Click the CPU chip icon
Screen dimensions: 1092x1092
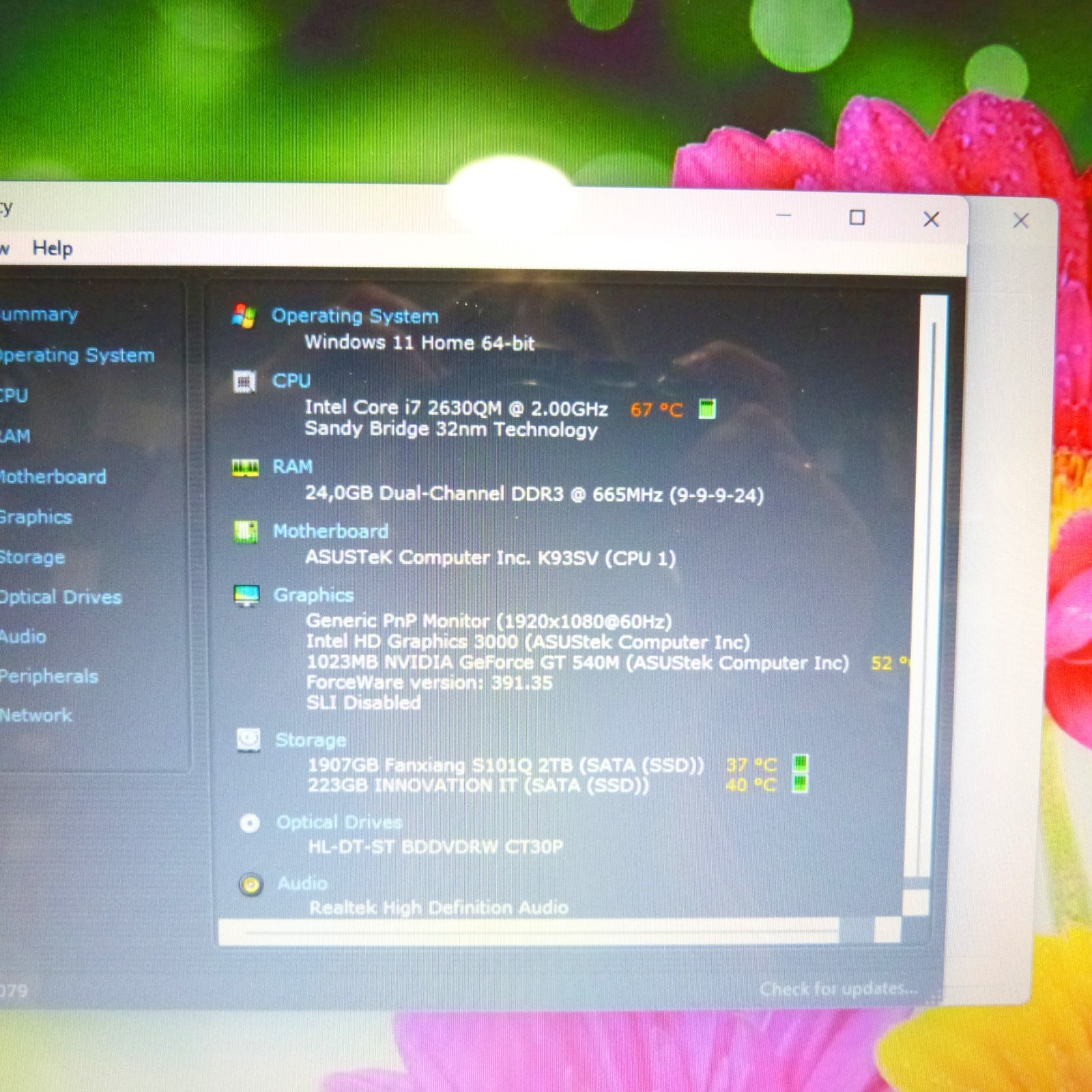click(x=244, y=382)
